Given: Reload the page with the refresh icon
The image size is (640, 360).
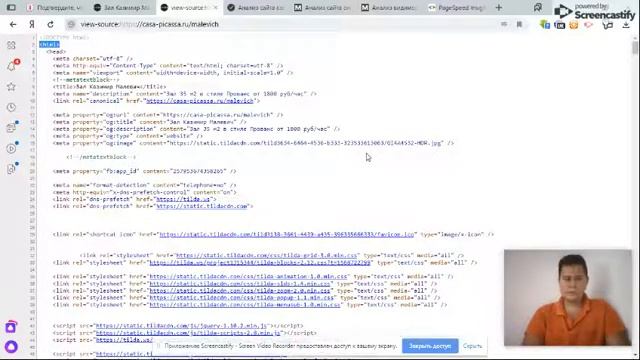Looking at the screenshot, I should (x=50, y=24).
